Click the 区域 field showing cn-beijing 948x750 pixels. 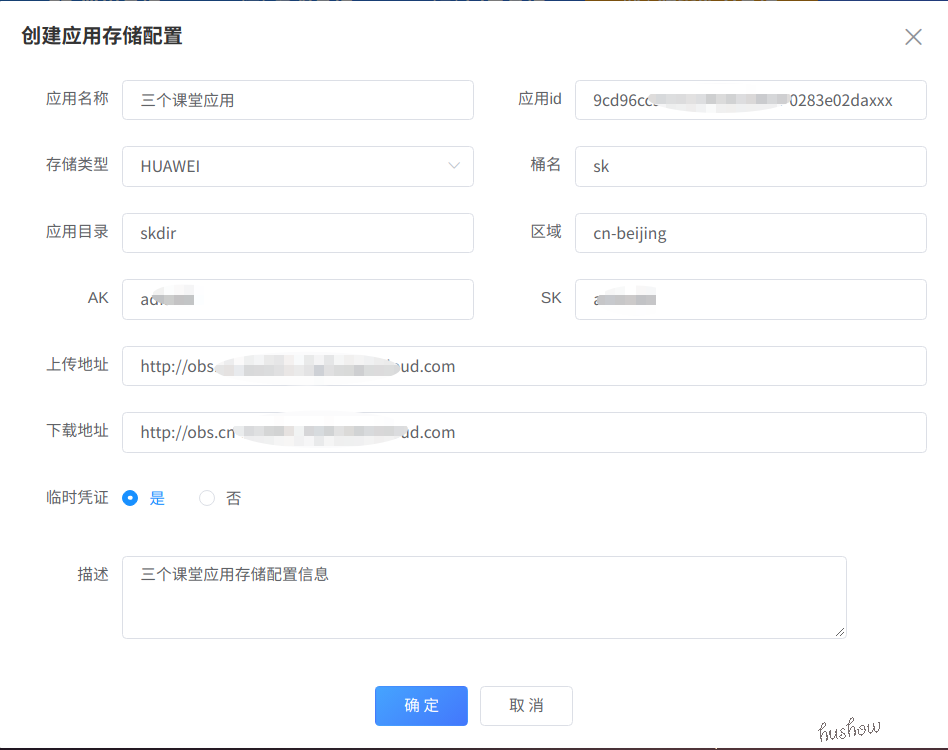(x=750, y=233)
